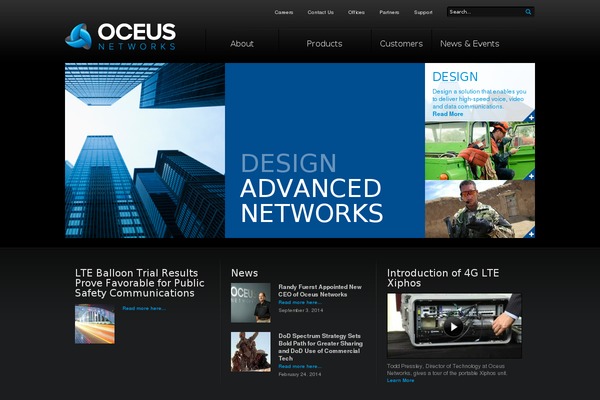Click the Oceus Networks logo
This screenshot has width=600, height=400.
121,37
